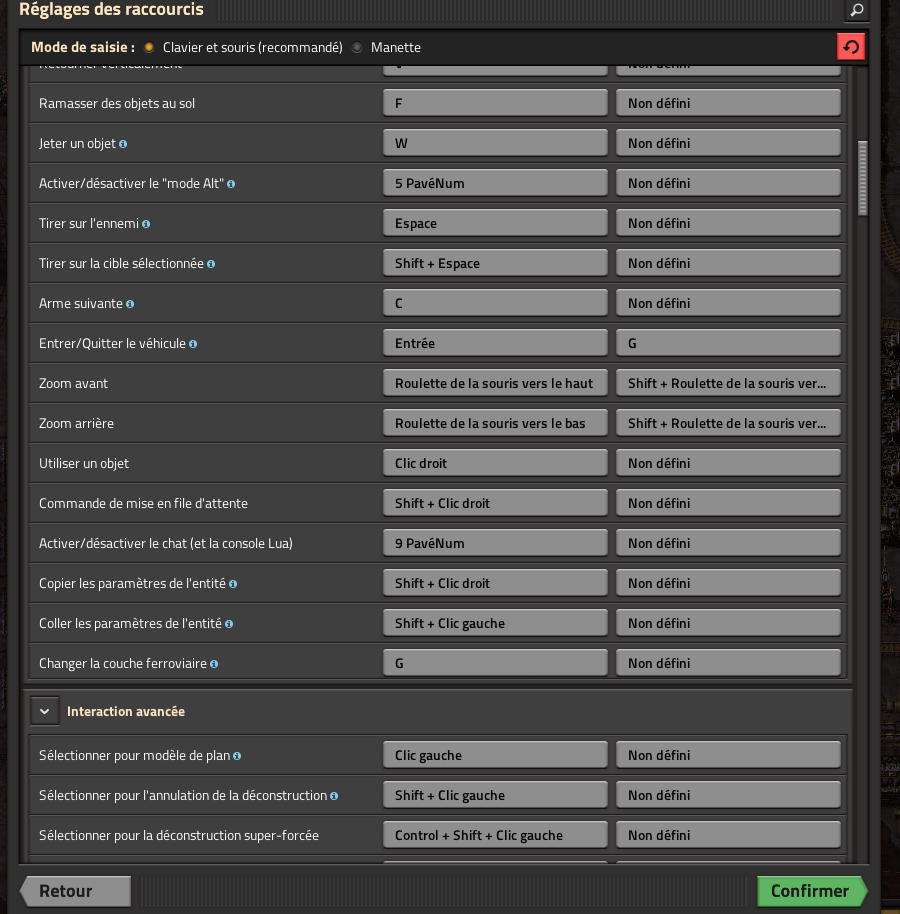Screen dimensions: 900x914
Task: Edit Shift + Clic droit for Commande de mise en file d'attente
Action: coord(495,503)
